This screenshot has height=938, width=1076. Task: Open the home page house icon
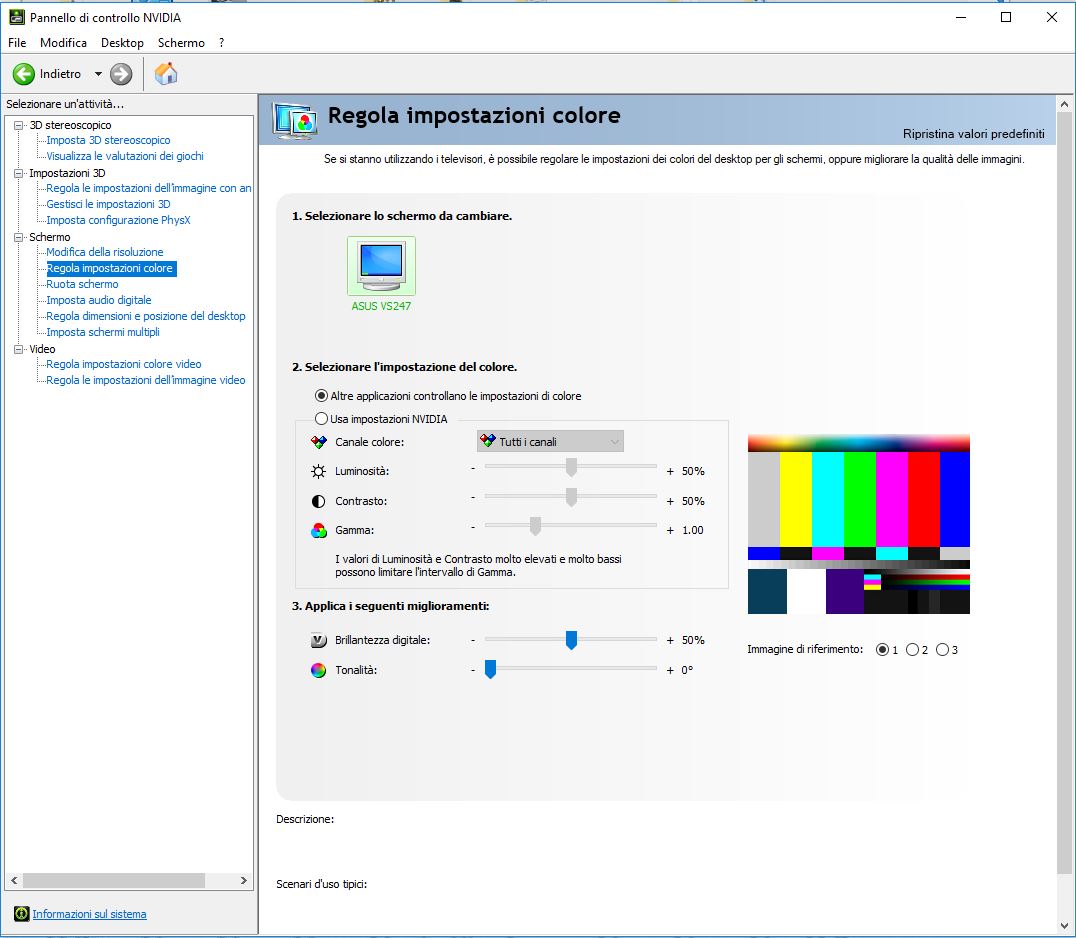(165, 73)
